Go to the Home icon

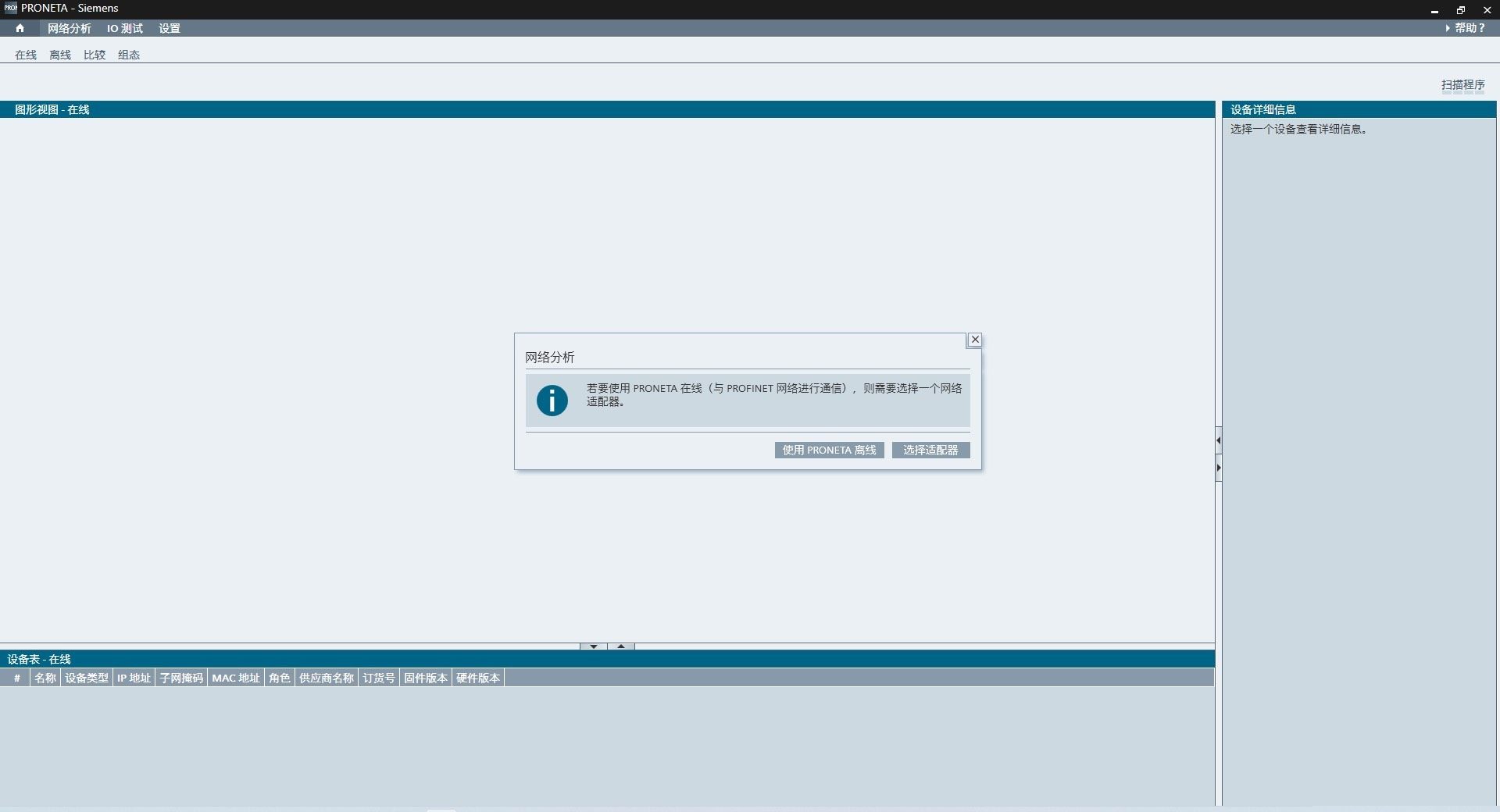pos(20,28)
